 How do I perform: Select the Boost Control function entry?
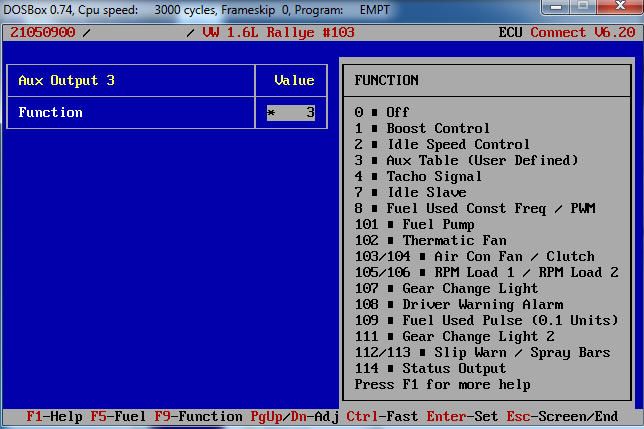(438, 129)
